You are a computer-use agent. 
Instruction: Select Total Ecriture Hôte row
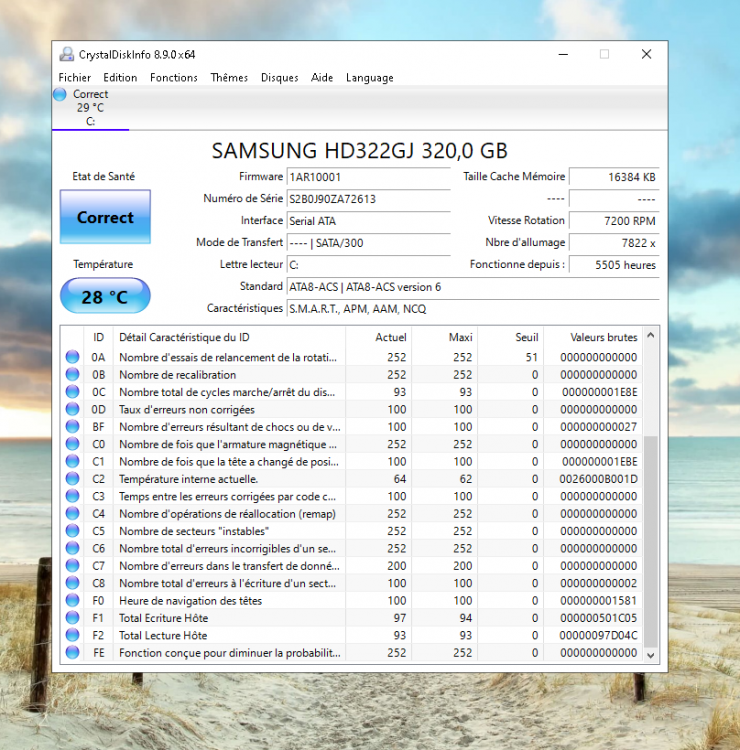click(x=351, y=618)
